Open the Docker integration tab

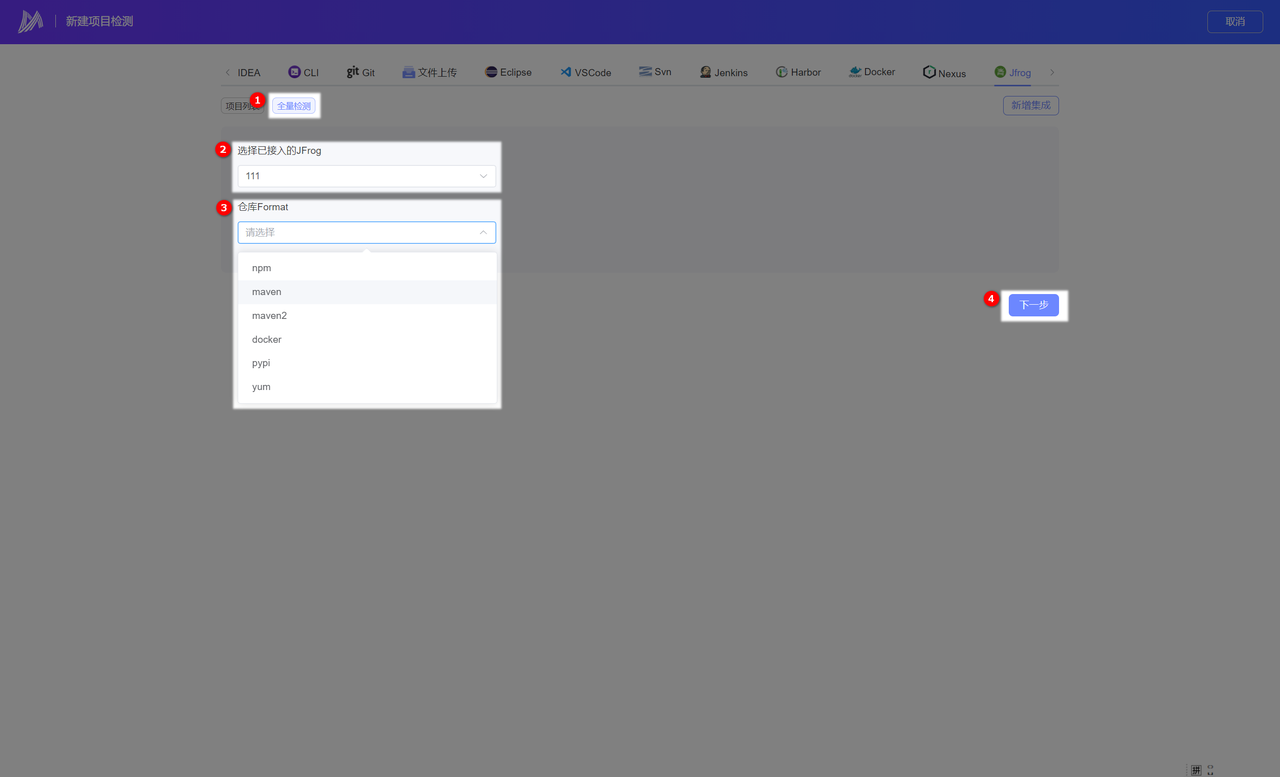pos(871,72)
